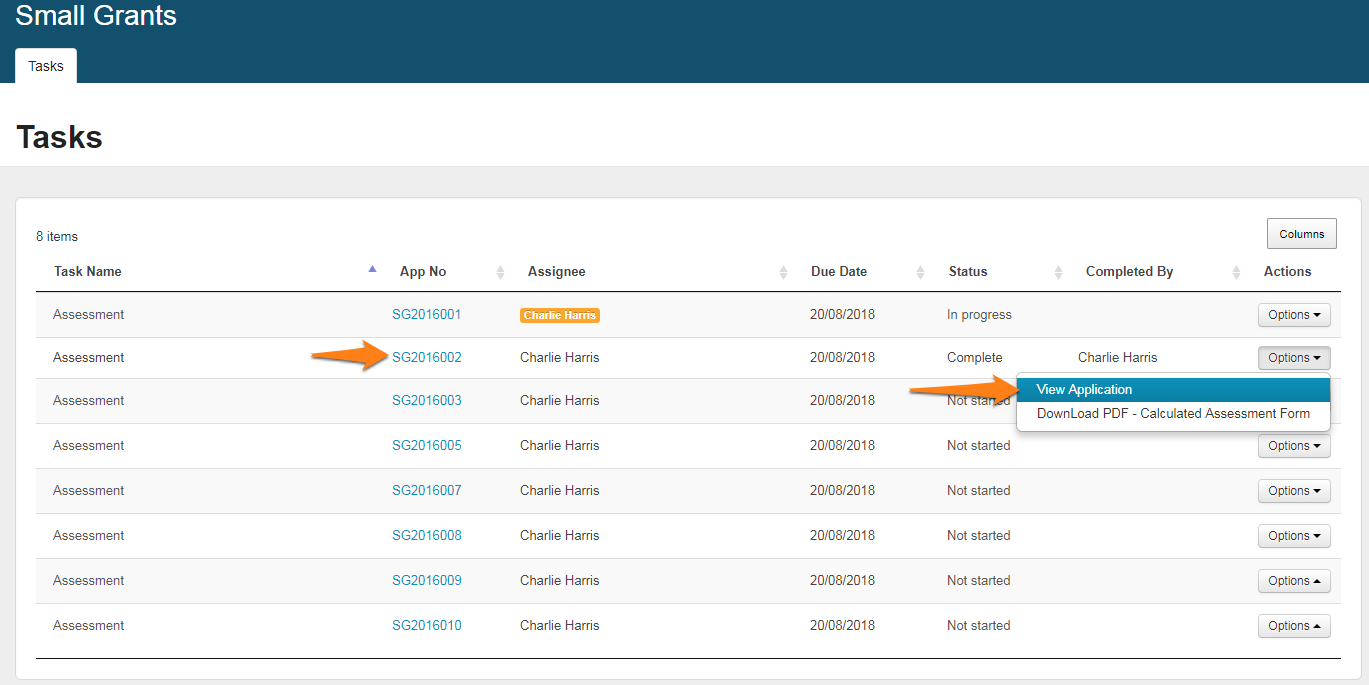The height and width of the screenshot is (685, 1369).
Task: Open application link SG2016002
Action: 427,358
